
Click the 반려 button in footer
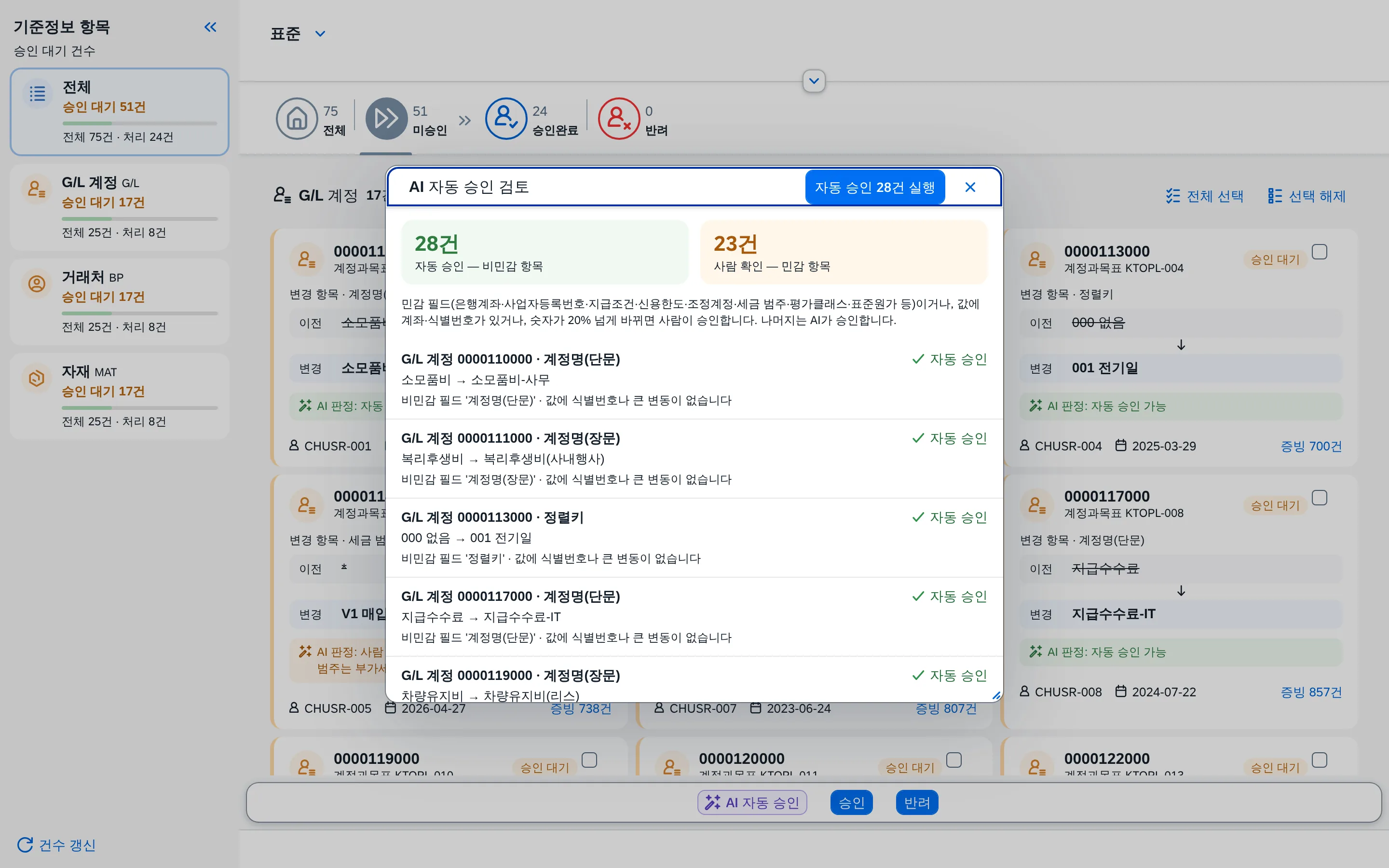pyautogui.click(x=917, y=802)
